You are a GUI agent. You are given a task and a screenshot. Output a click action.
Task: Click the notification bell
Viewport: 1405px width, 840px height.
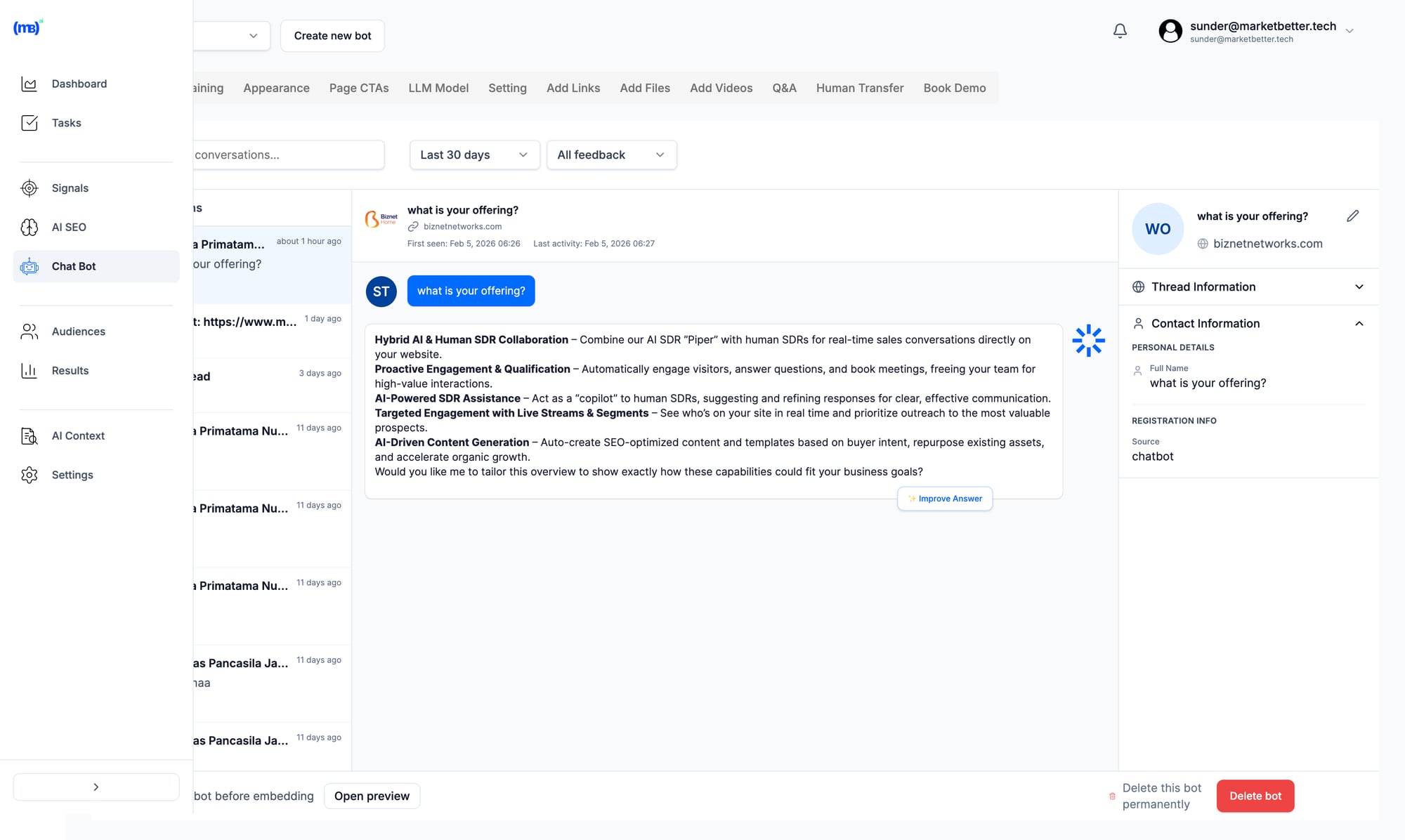tap(1120, 31)
